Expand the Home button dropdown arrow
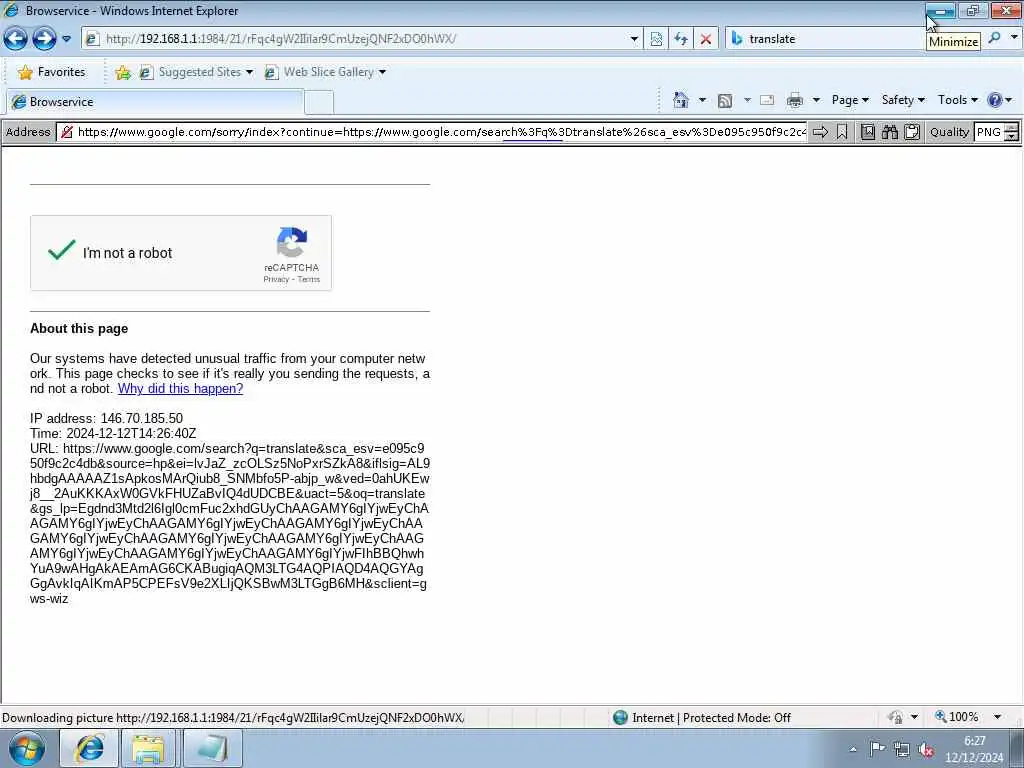The height and width of the screenshot is (768, 1024). [702, 100]
